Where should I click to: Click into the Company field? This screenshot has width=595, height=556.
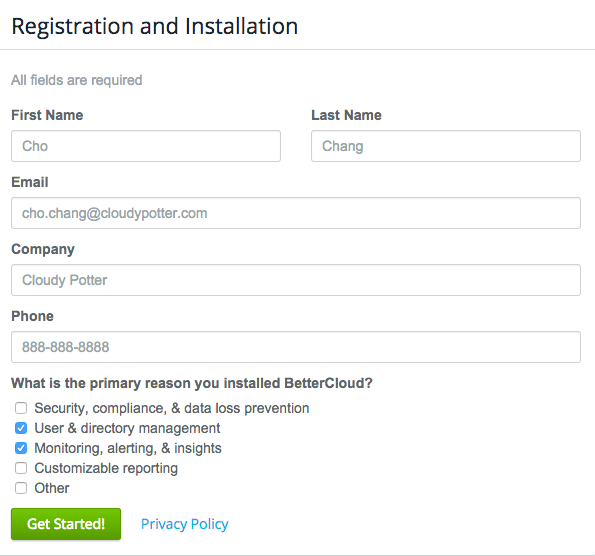click(296, 280)
